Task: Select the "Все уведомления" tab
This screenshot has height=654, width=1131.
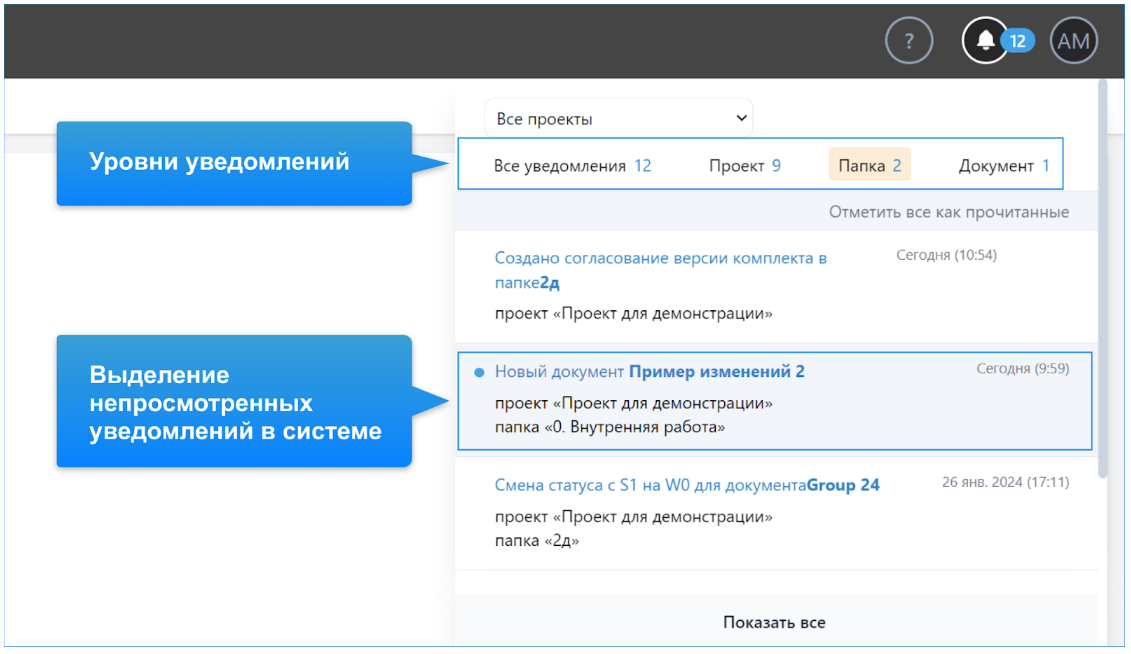Action: [x=572, y=166]
